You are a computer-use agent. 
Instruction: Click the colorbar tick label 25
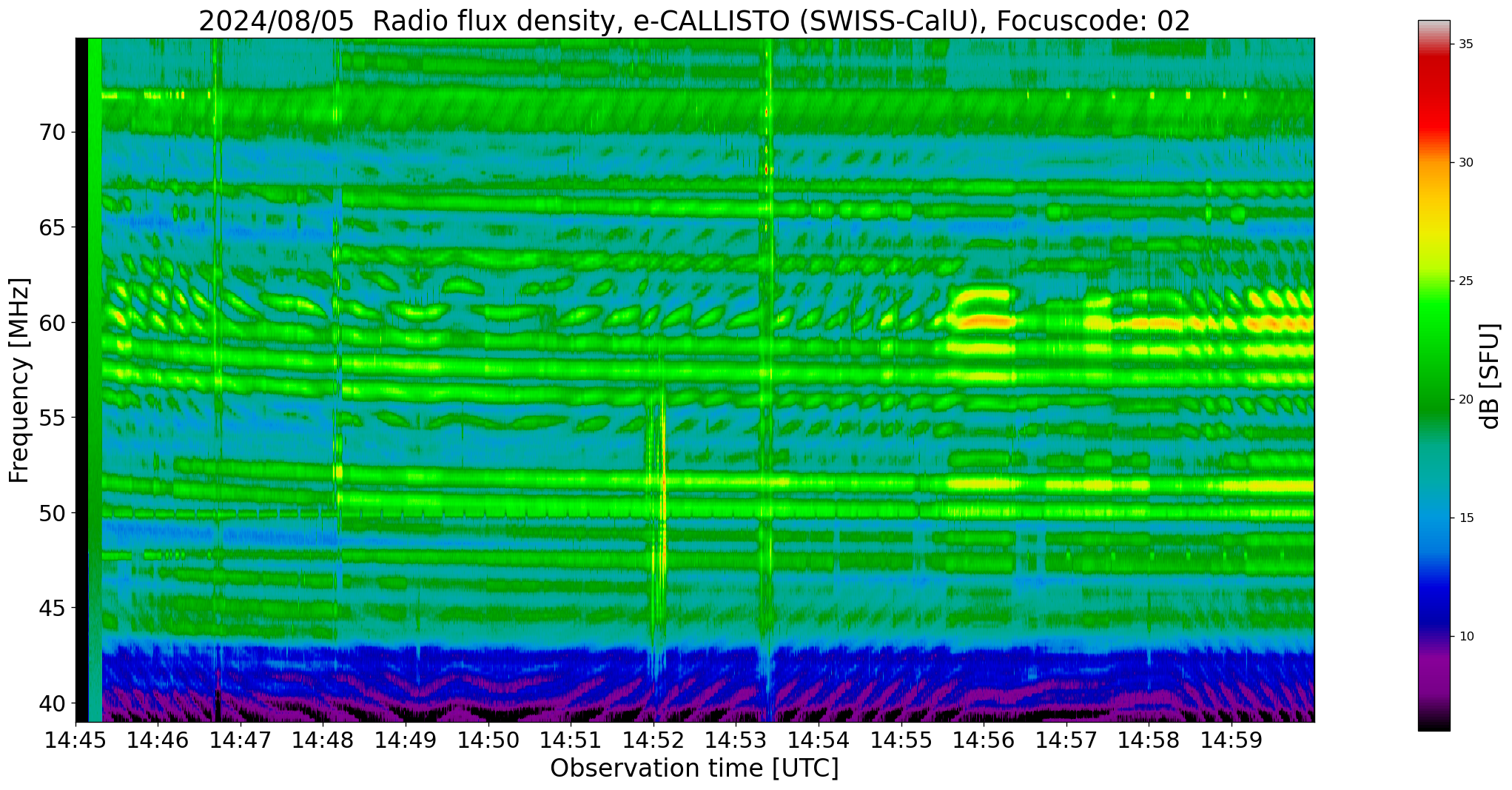[1466, 281]
